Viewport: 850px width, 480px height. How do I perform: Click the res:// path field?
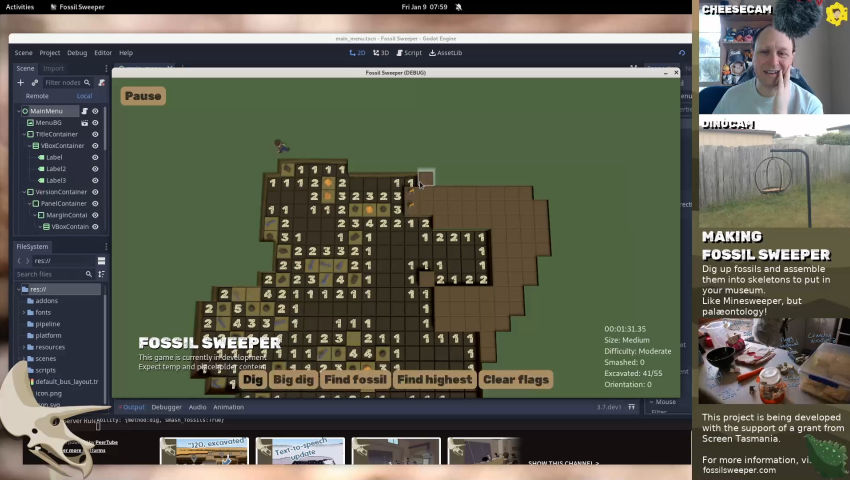pyautogui.click(x=64, y=261)
